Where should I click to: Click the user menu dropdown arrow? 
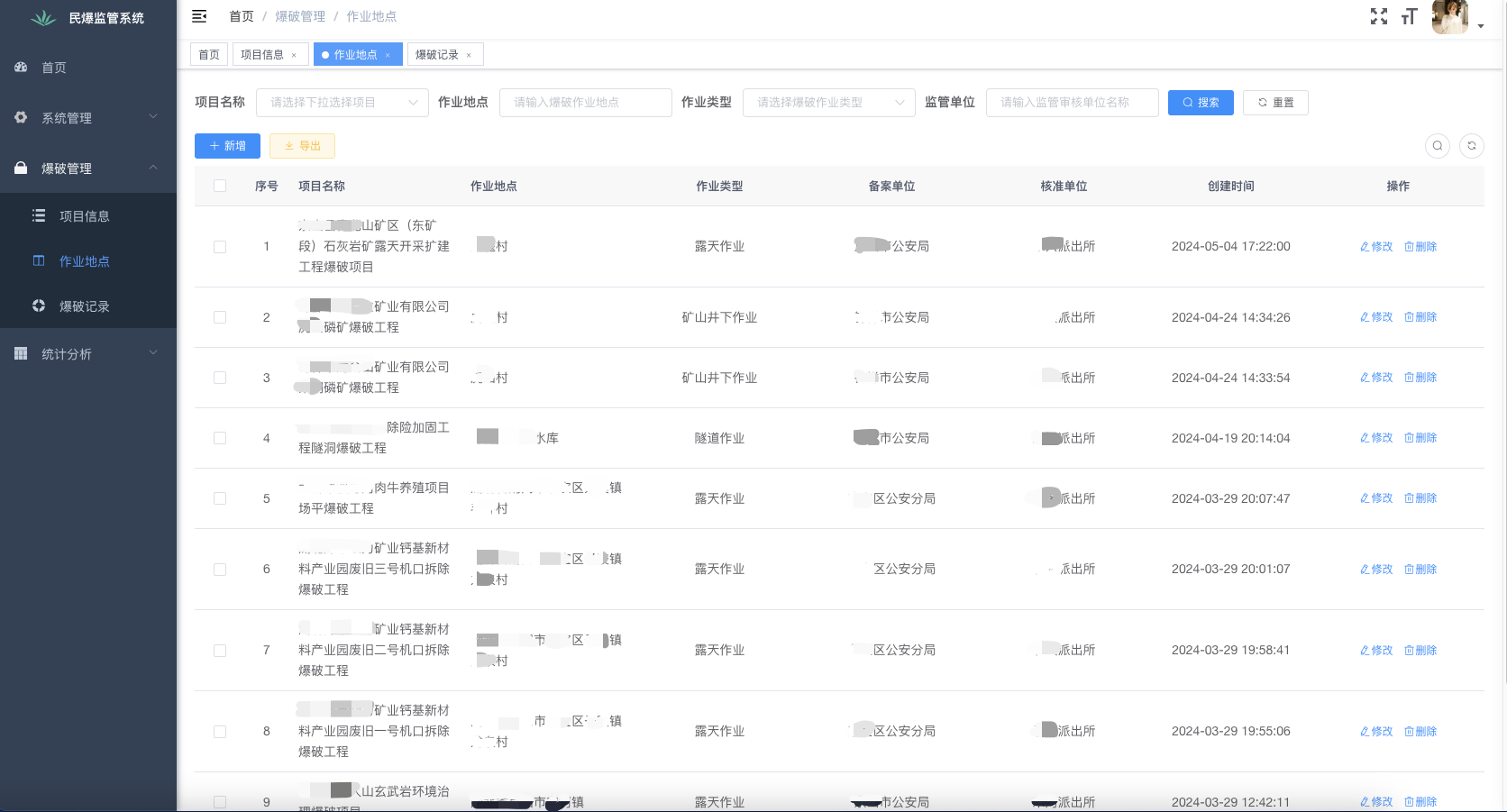click(1481, 26)
